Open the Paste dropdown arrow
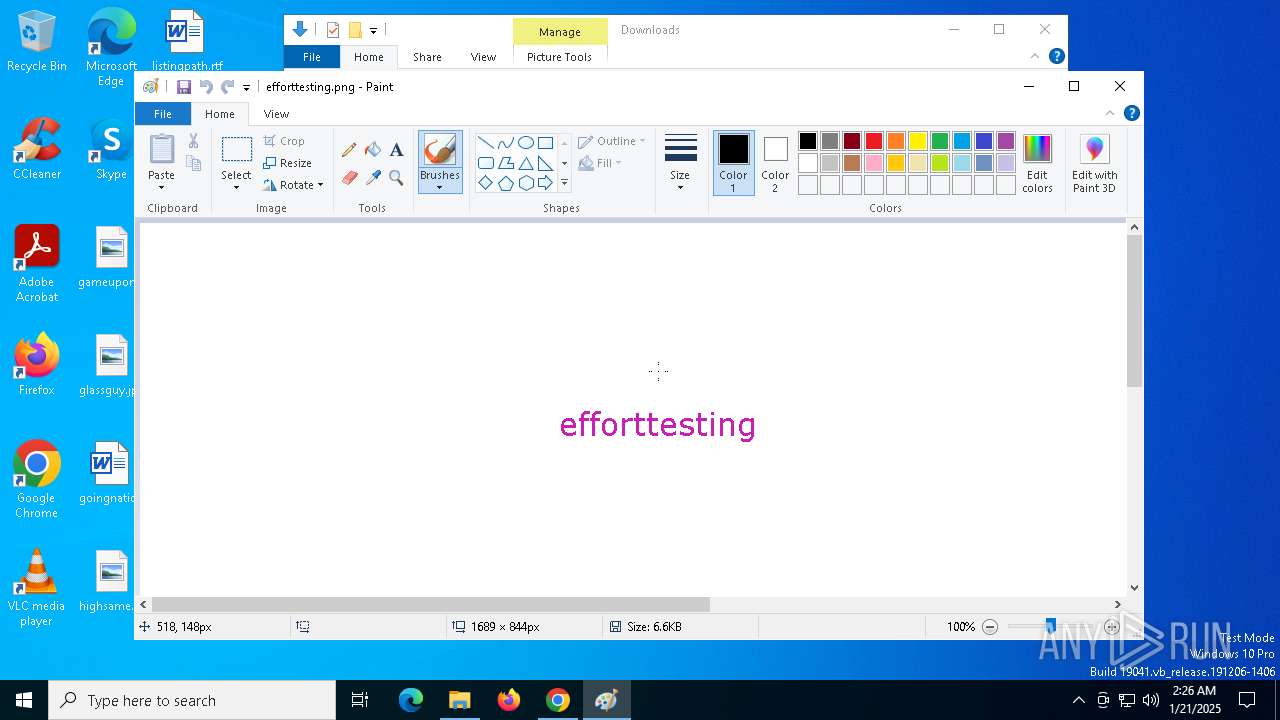 click(161, 187)
